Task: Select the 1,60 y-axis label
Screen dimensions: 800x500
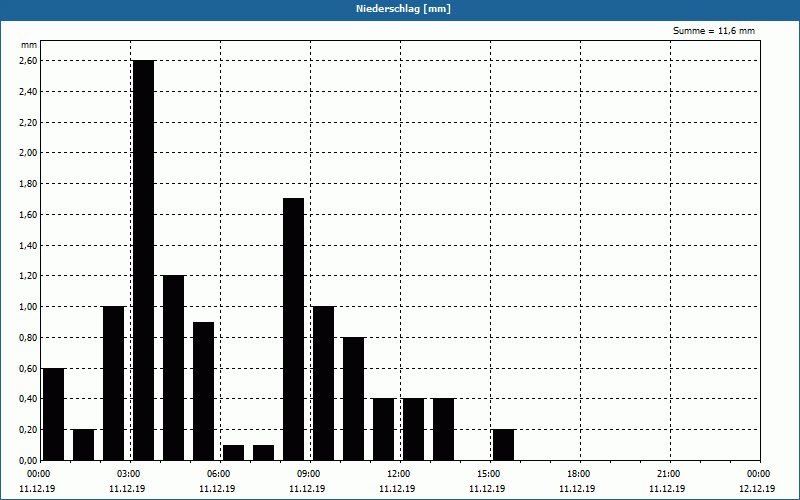Action: (28, 215)
